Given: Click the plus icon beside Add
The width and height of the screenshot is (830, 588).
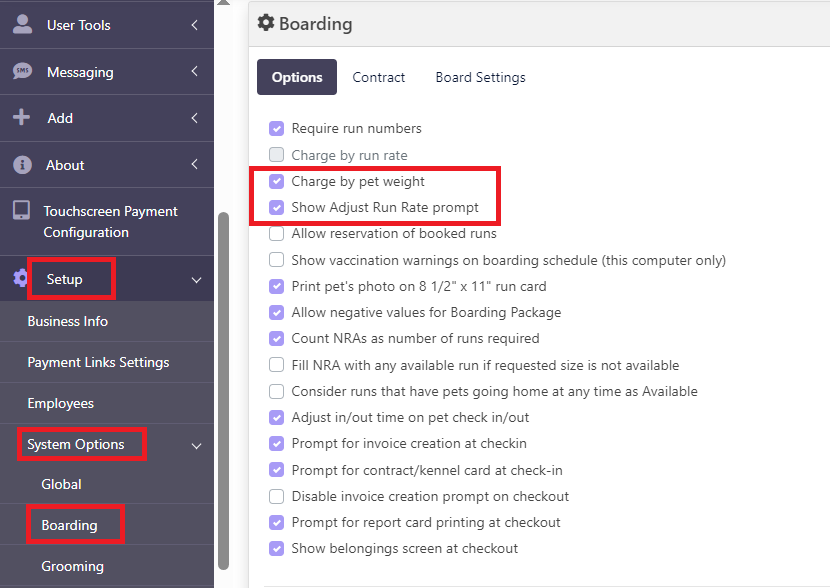Looking at the screenshot, I should click(x=22, y=117).
